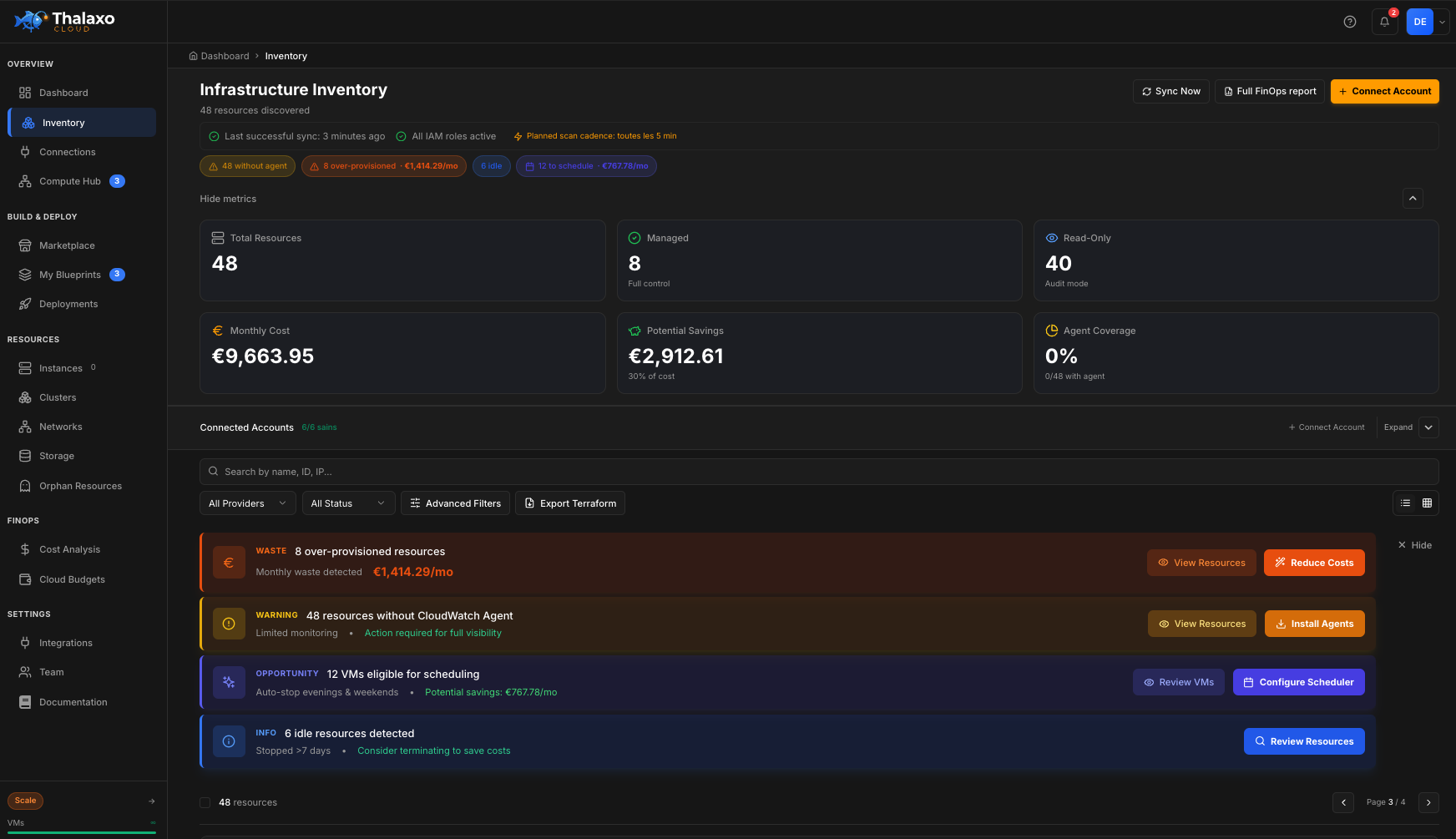Viewport: 1456px width, 839px height.
Task: Click the Networks icon in sidebar
Action: (25, 427)
